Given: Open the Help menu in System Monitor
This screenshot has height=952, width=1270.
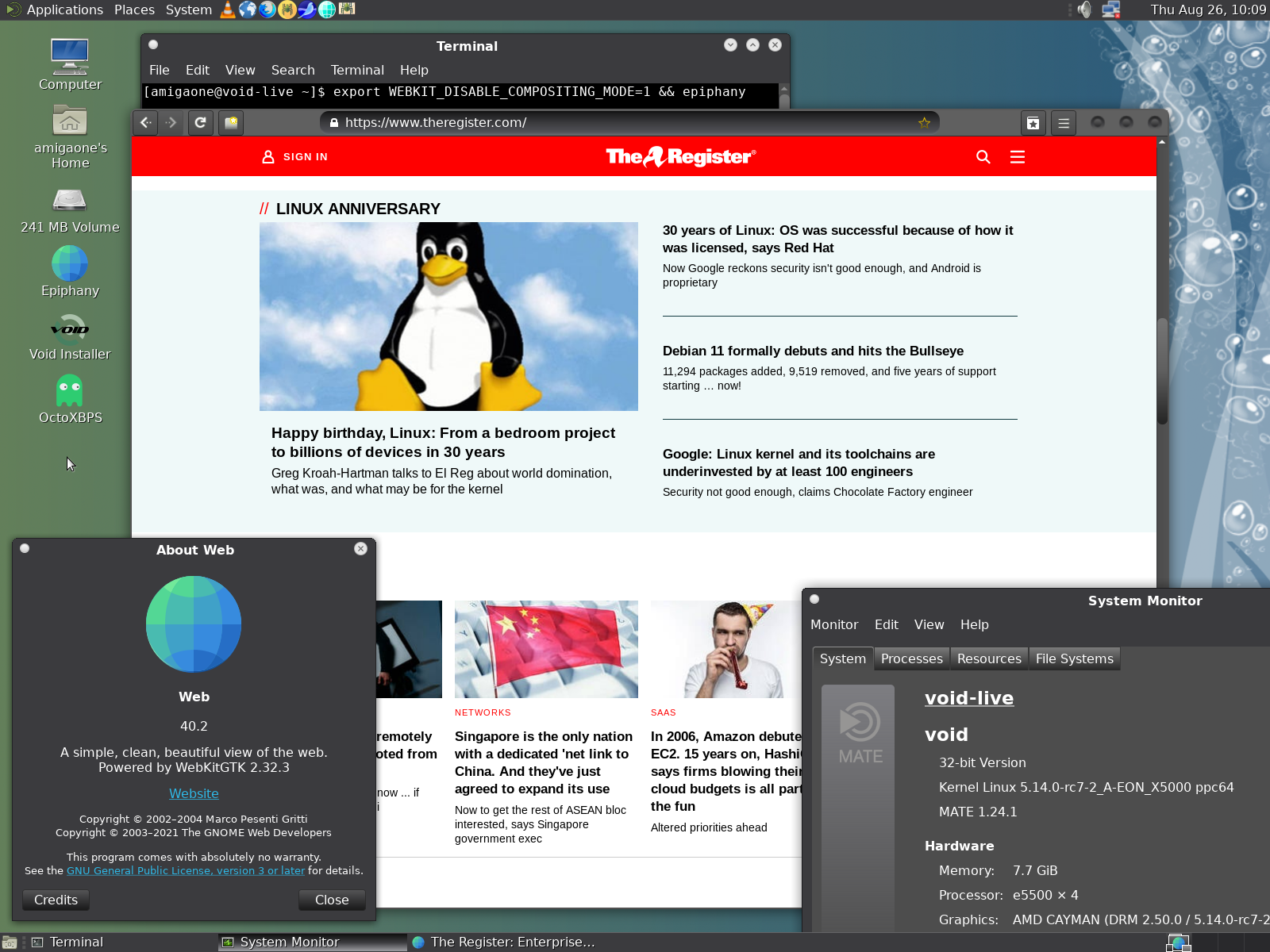Looking at the screenshot, I should 975,624.
